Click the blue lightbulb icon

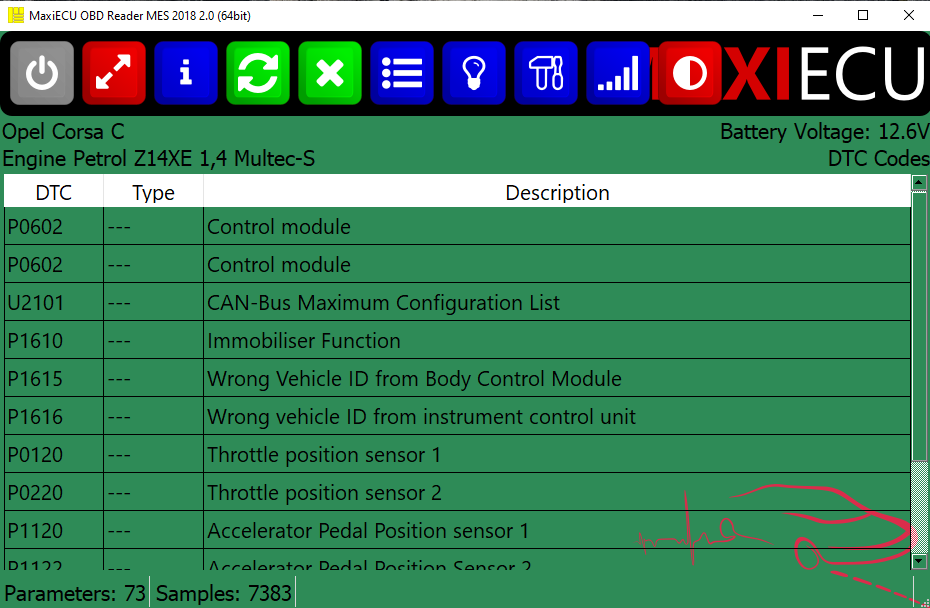click(x=474, y=73)
